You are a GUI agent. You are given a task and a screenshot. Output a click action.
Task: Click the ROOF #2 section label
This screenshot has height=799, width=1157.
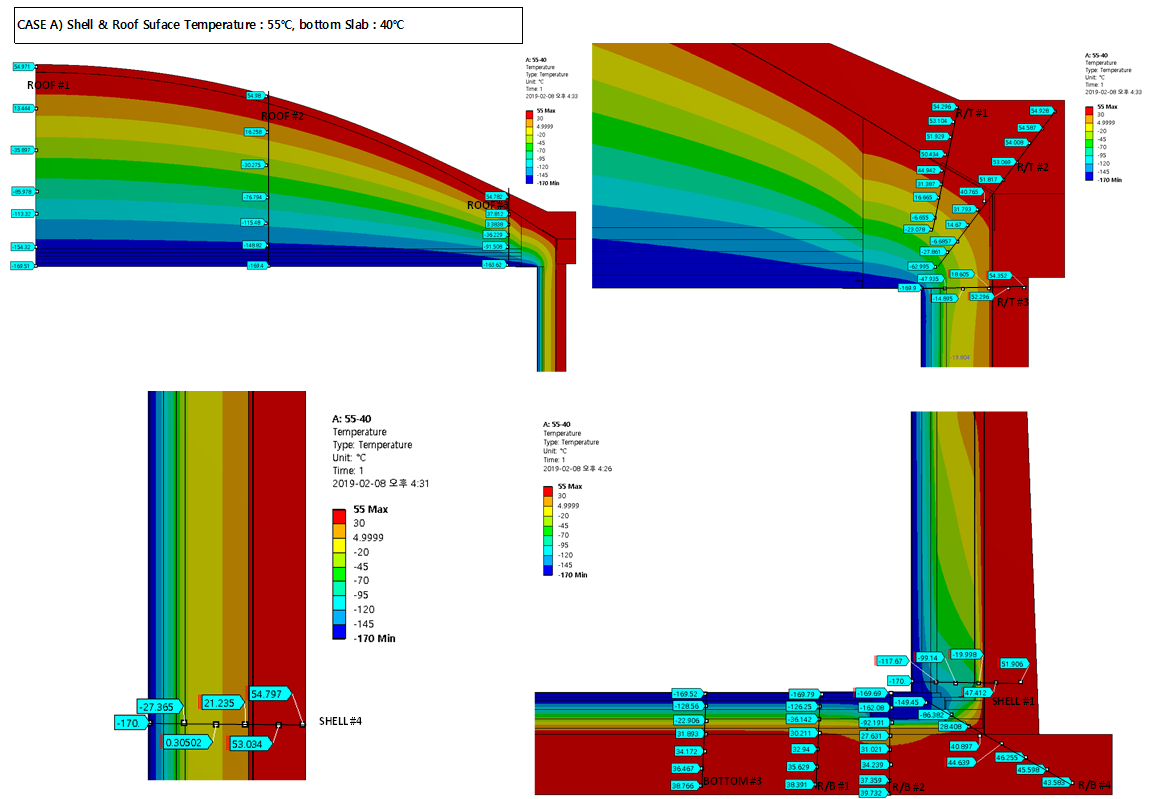(x=282, y=116)
